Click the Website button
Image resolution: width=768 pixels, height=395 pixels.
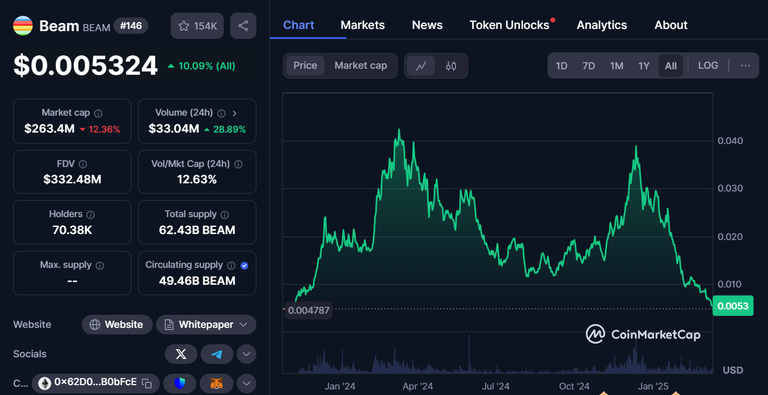coord(117,325)
